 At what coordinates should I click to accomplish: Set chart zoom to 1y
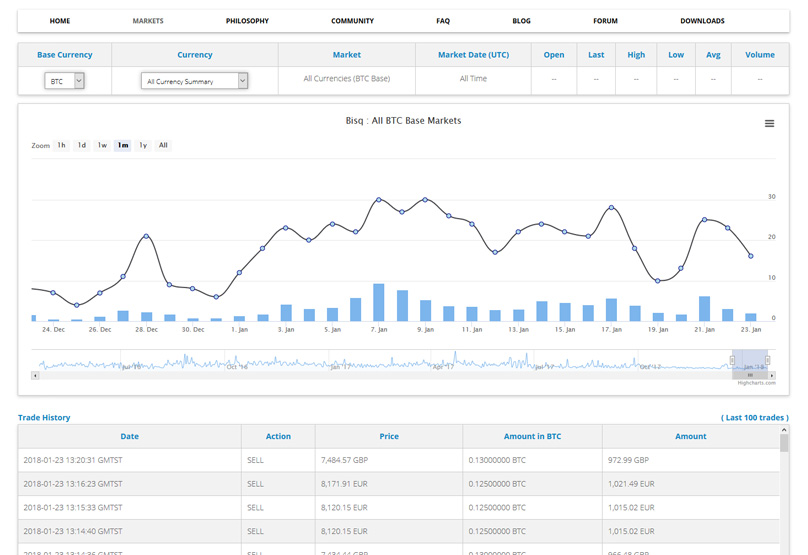(x=143, y=145)
